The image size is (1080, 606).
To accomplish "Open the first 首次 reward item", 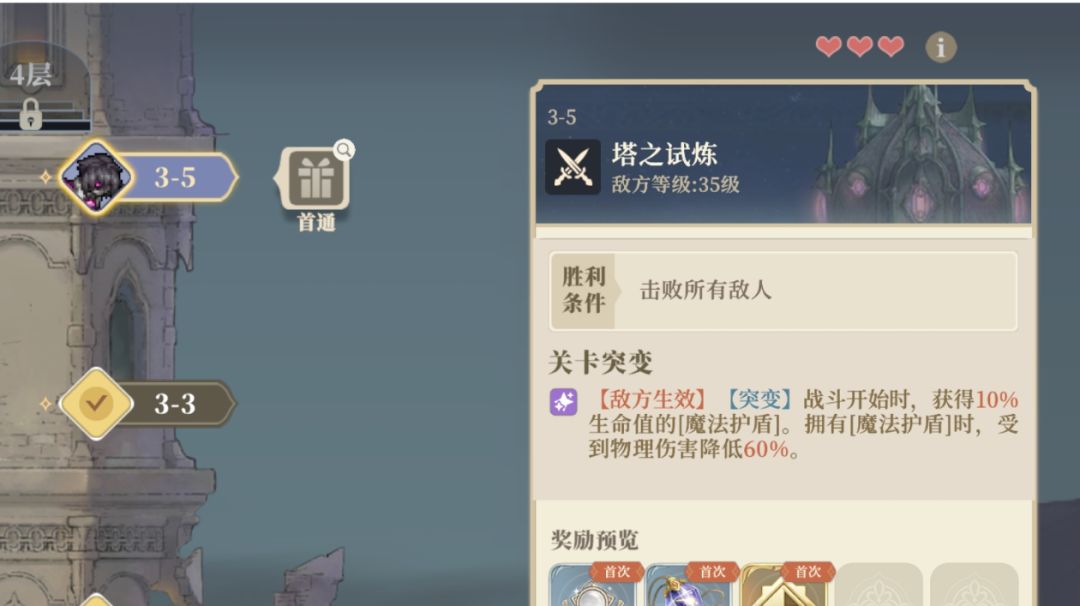I will pyautogui.click(x=594, y=584).
